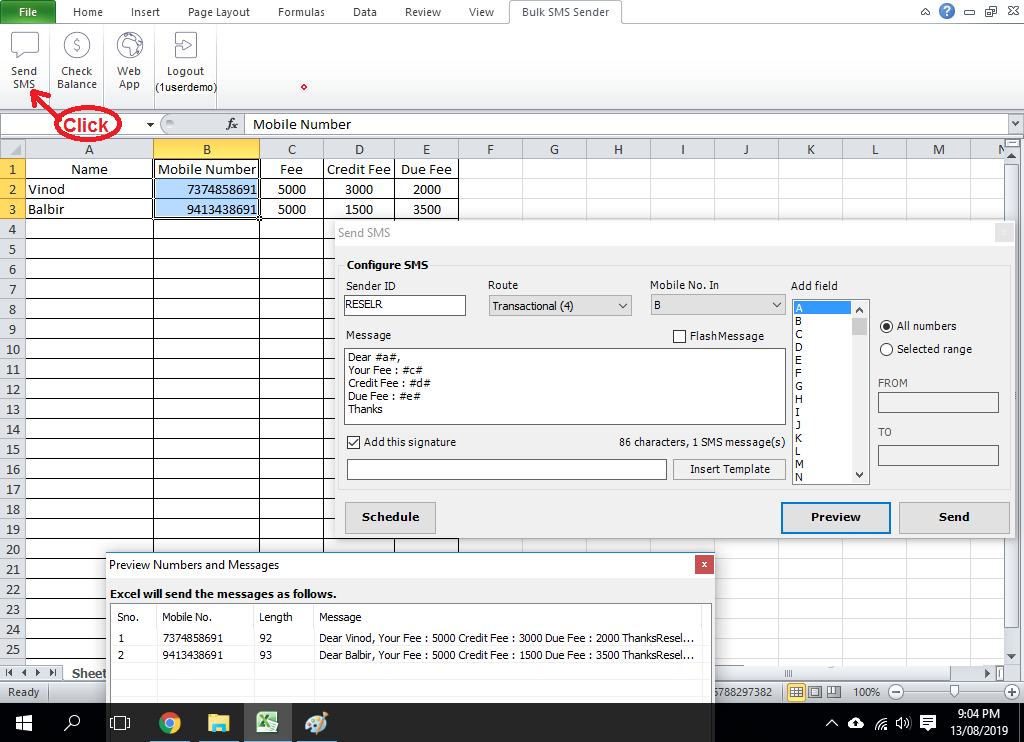This screenshot has width=1024, height=742.
Task: Open Excel Help question mark icon
Action: (946, 11)
